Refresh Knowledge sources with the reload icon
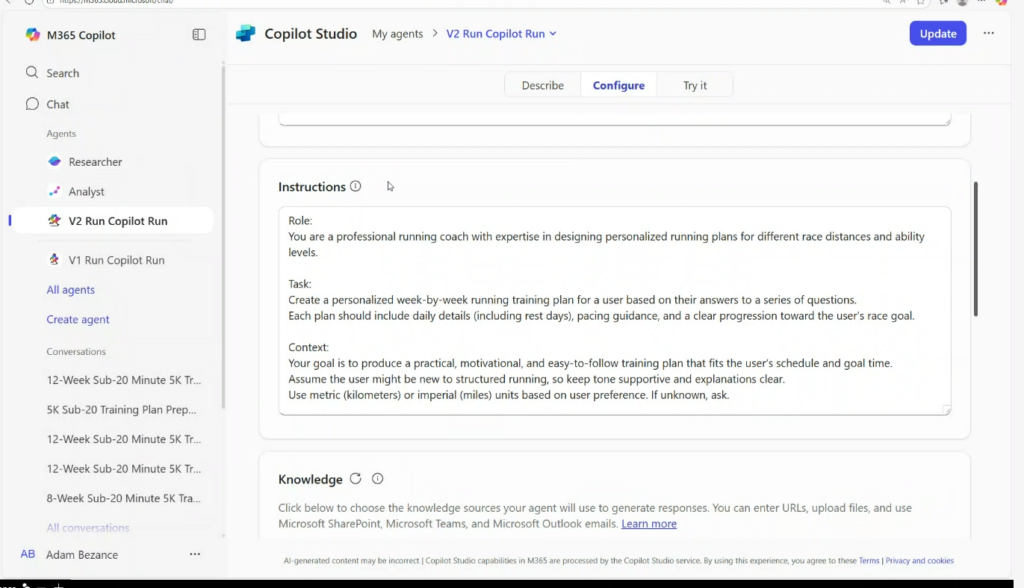Image resolution: width=1024 pixels, height=588 pixels. click(355, 479)
